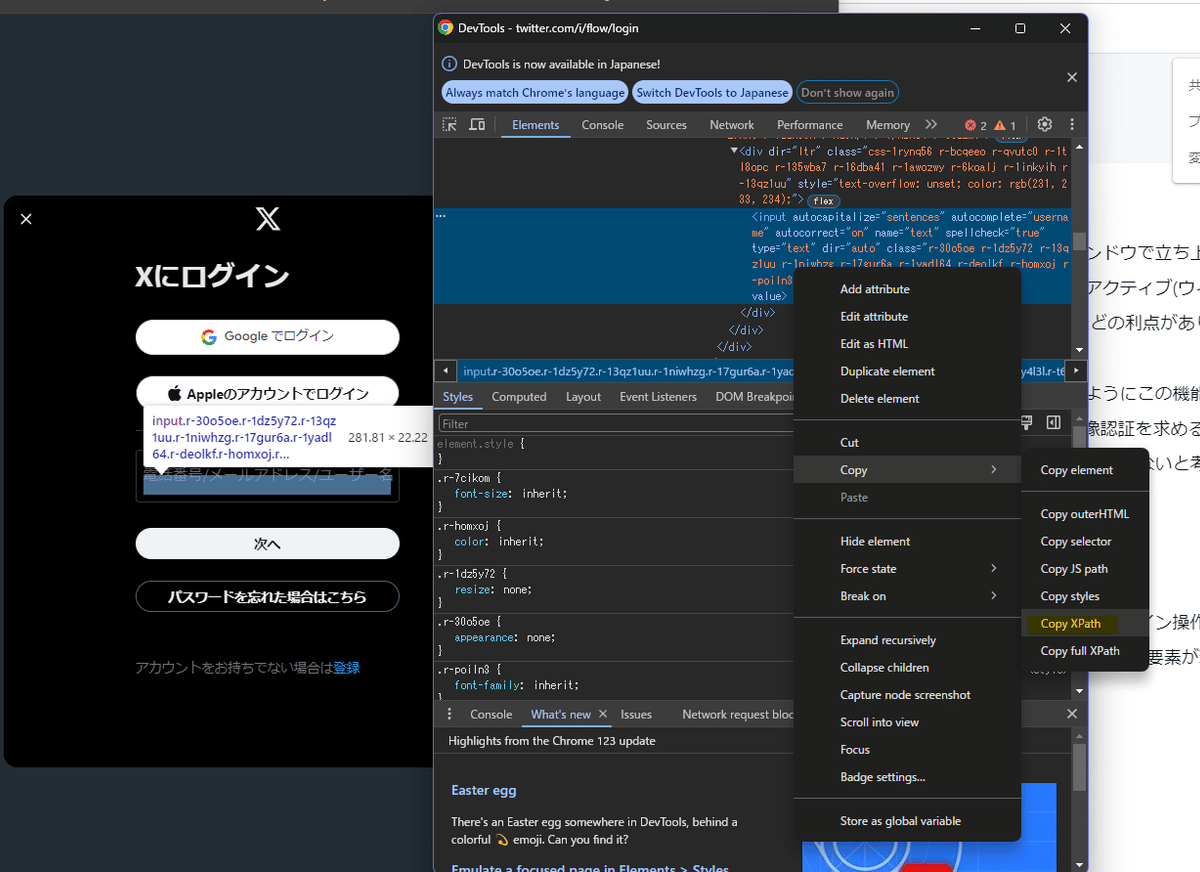Click Don't show again button

tap(847, 93)
